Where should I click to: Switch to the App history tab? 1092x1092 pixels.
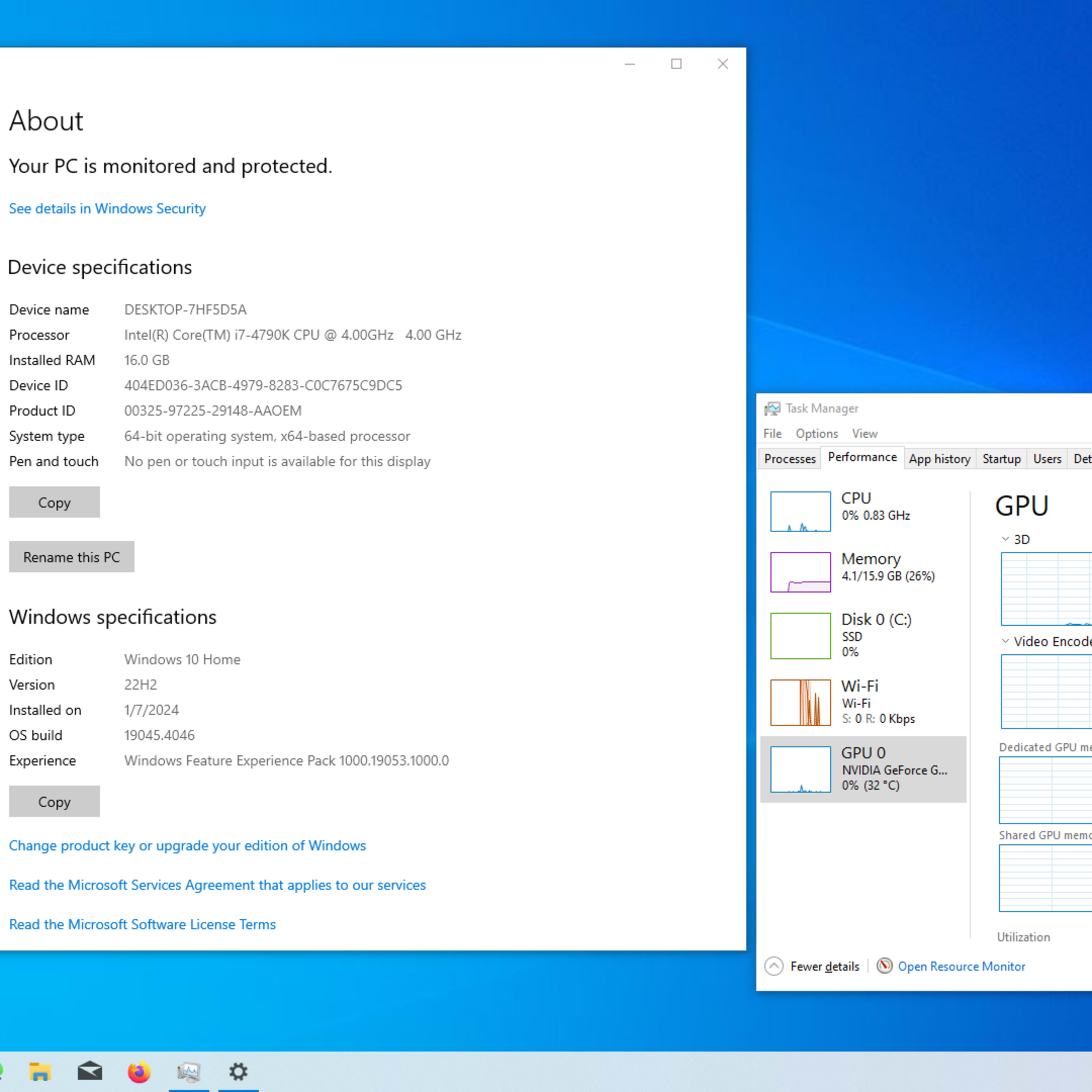[x=939, y=458]
